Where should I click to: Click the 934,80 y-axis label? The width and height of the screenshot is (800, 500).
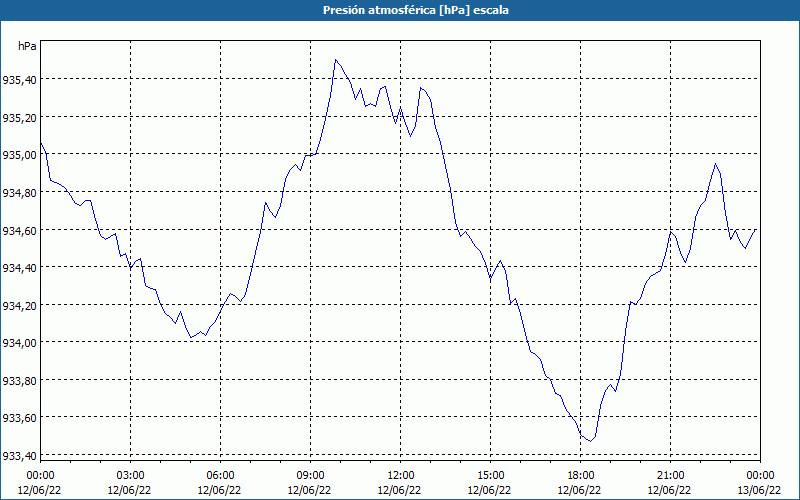(19, 192)
